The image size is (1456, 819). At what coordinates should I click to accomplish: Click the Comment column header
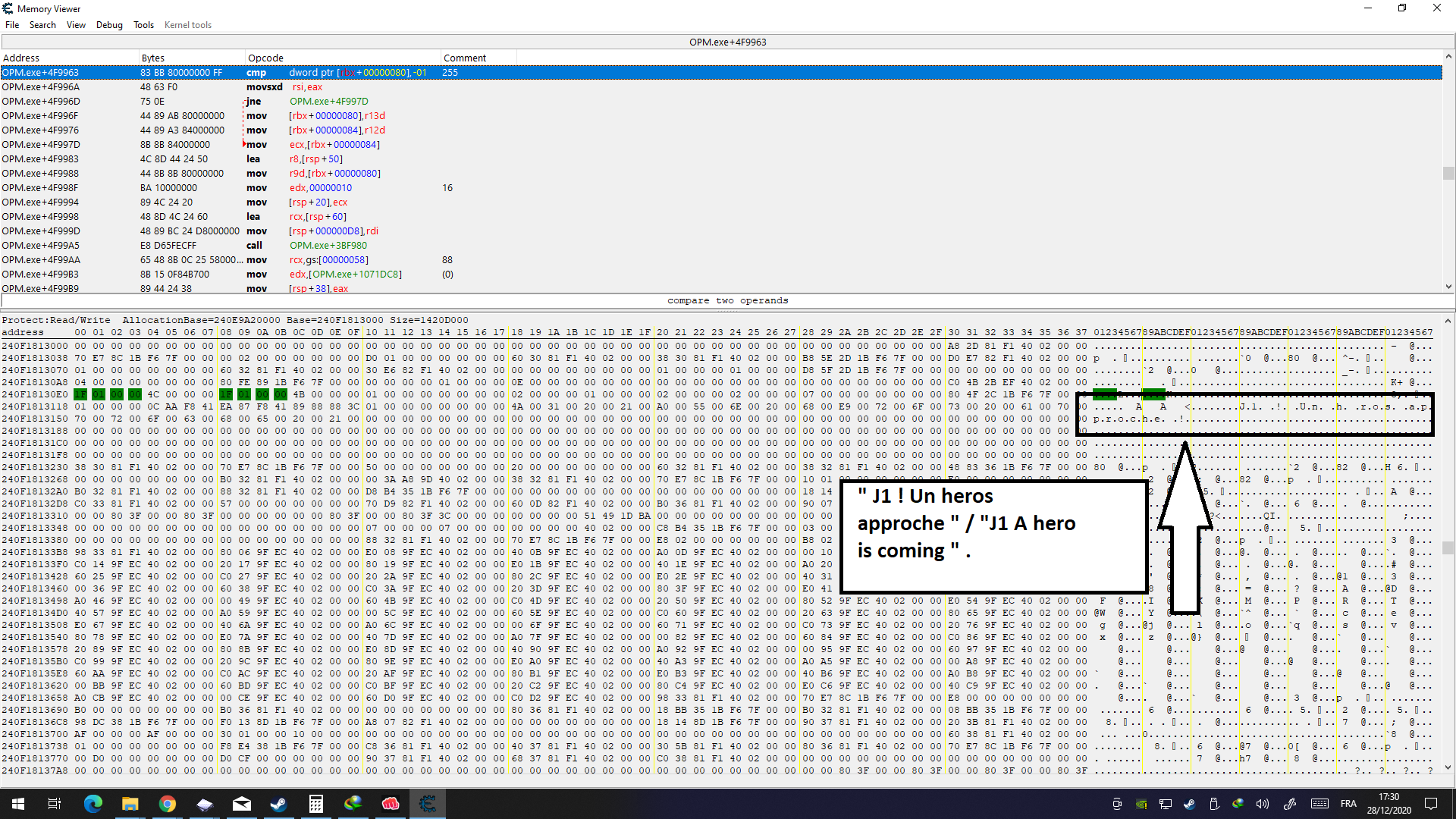pyautogui.click(x=465, y=58)
